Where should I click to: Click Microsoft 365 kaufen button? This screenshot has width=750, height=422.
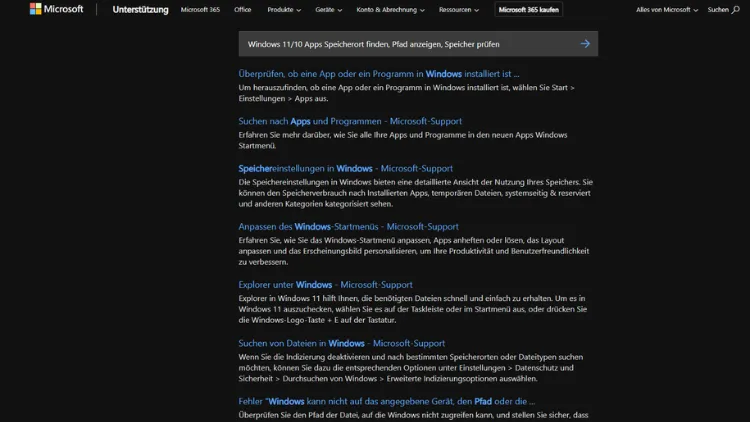tap(529, 10)
